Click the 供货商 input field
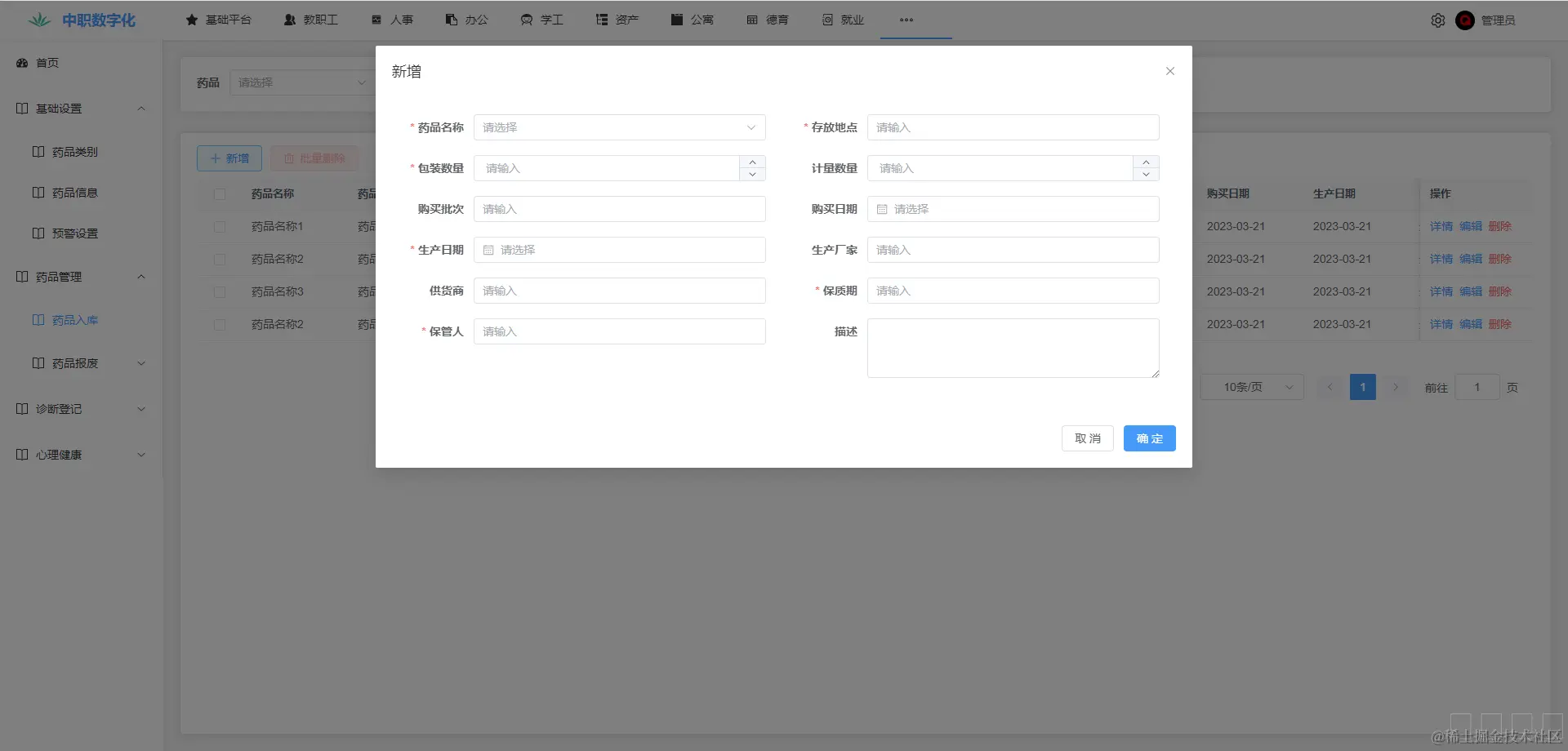 tap(620, 291)
